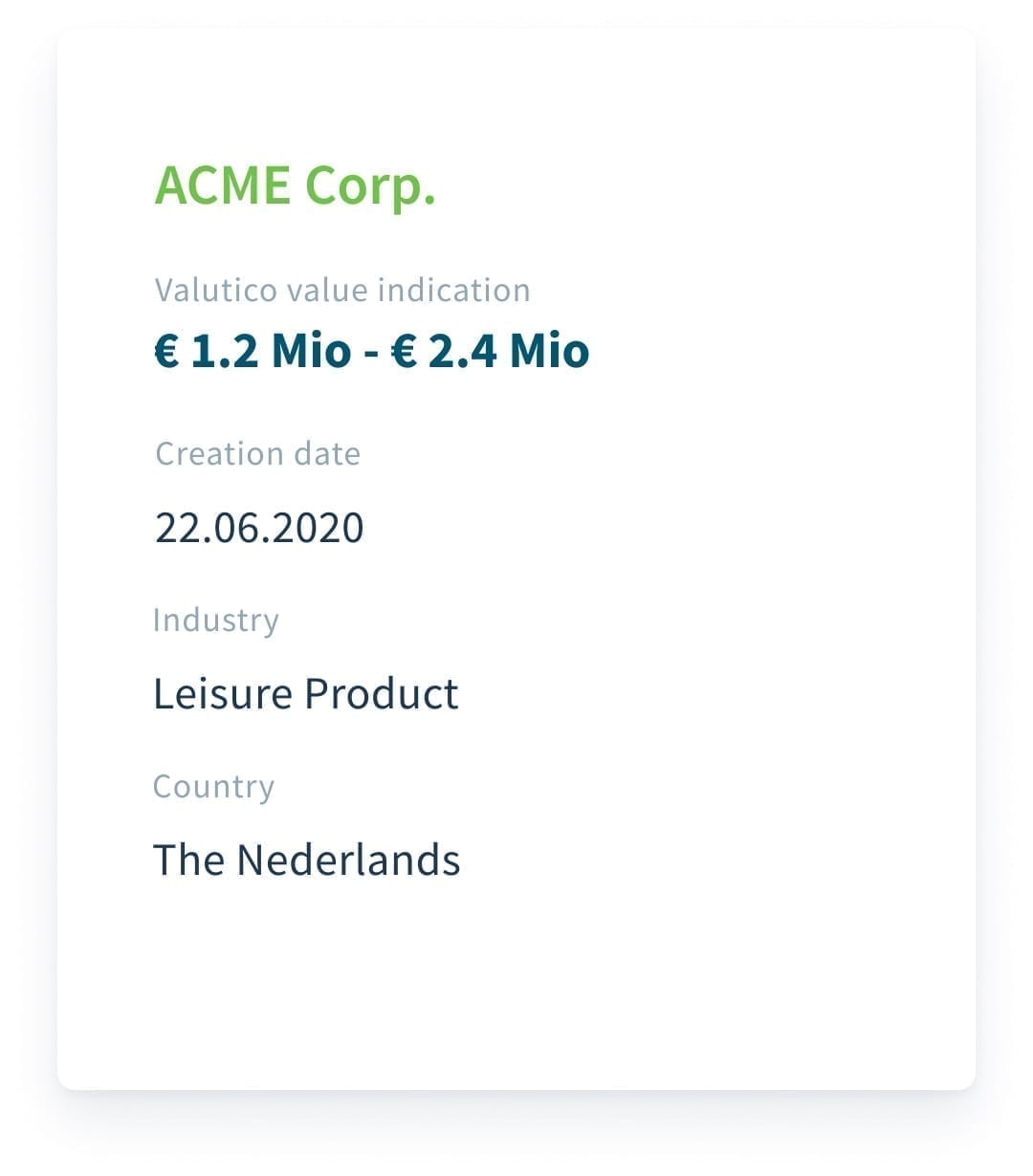Screen dimensions: 1033x1176
Task: Click the euro sign before 2.4 Mio
Action: [x=404, y=352]
